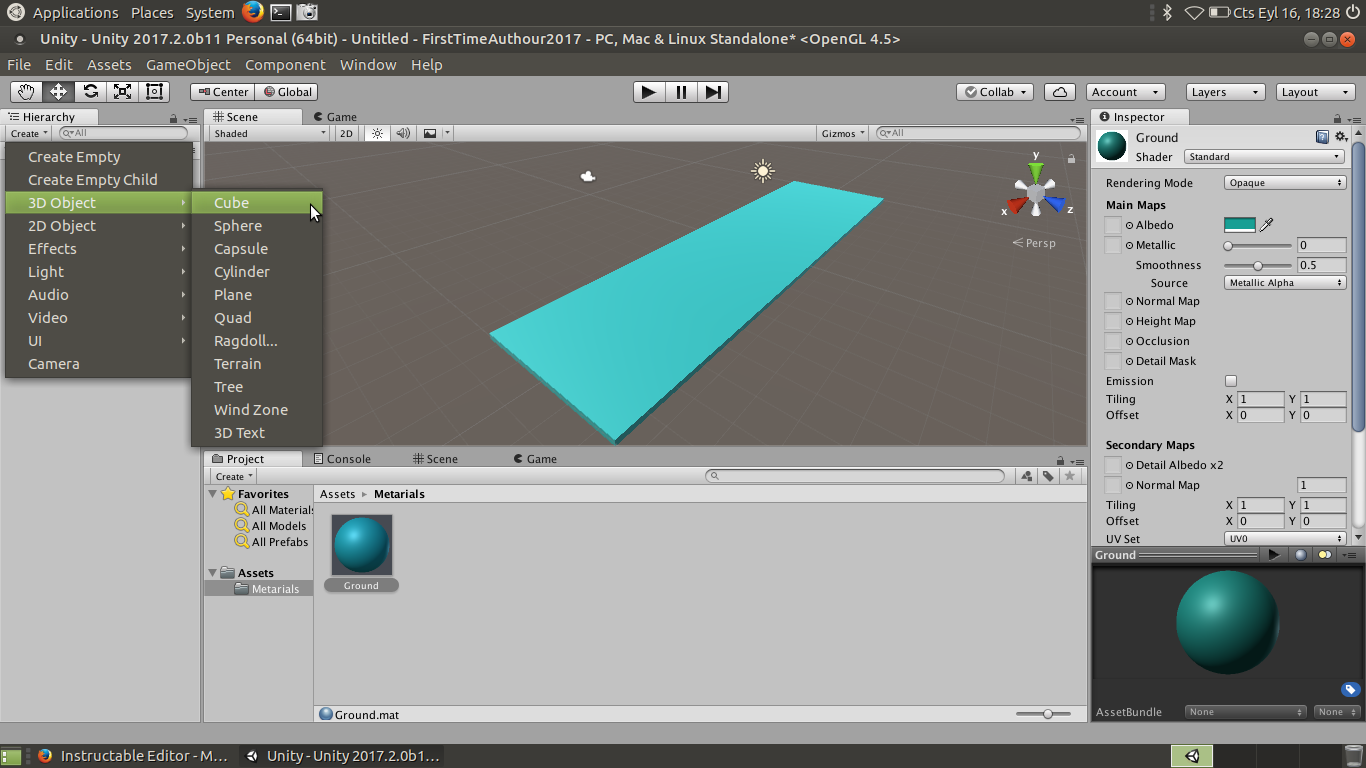
Task: Toggle scene lighting sun icon
Action: coord(377,133)
